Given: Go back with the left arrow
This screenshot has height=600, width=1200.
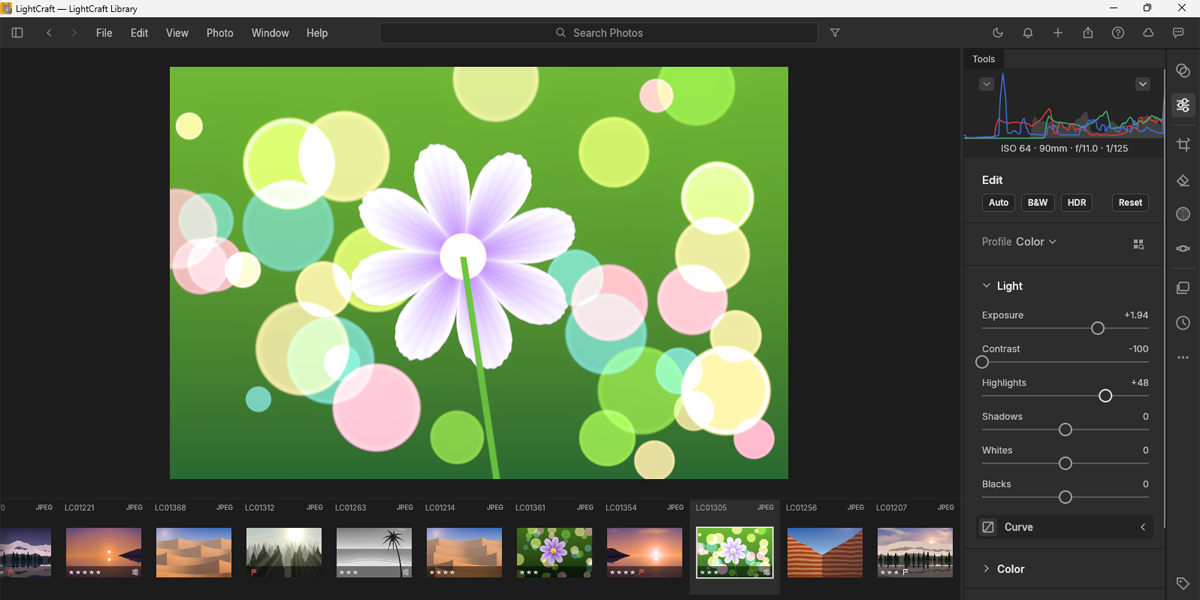Looking at the screenshot, I should tap(49, 33).
